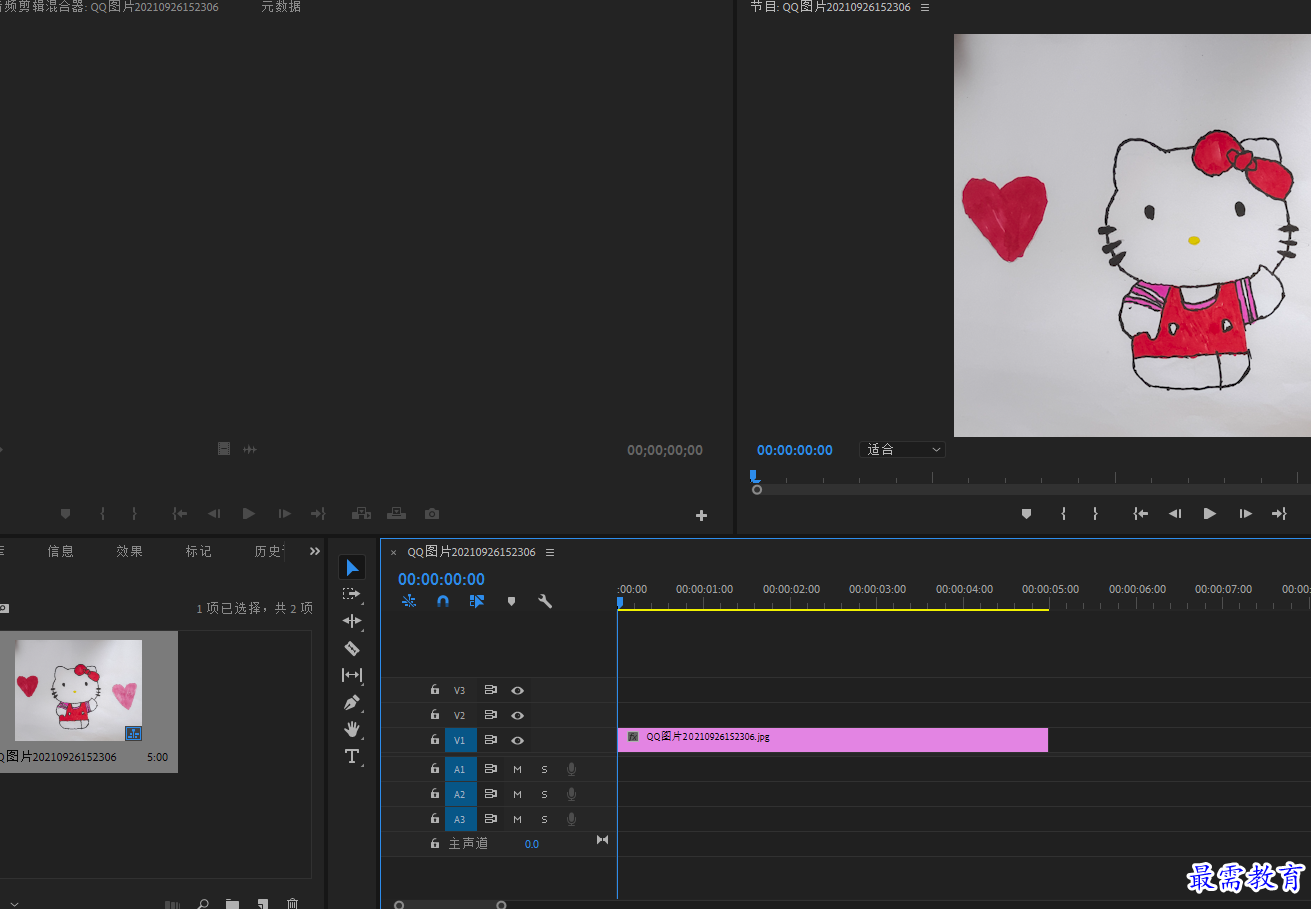Mark In point in program monitor
The image size is (1311, 909).
pyautogui.click(x=1063, y=514)
